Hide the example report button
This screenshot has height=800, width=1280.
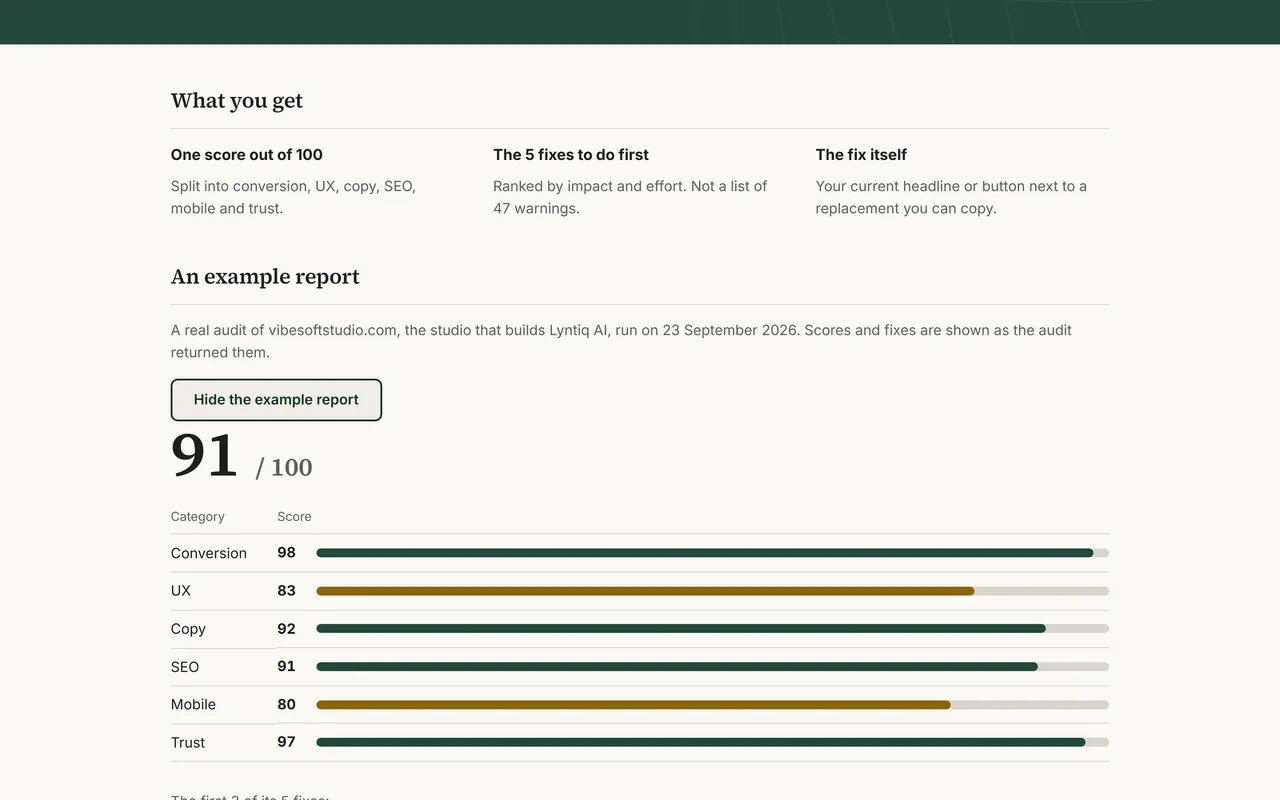(x=276, y=400)
